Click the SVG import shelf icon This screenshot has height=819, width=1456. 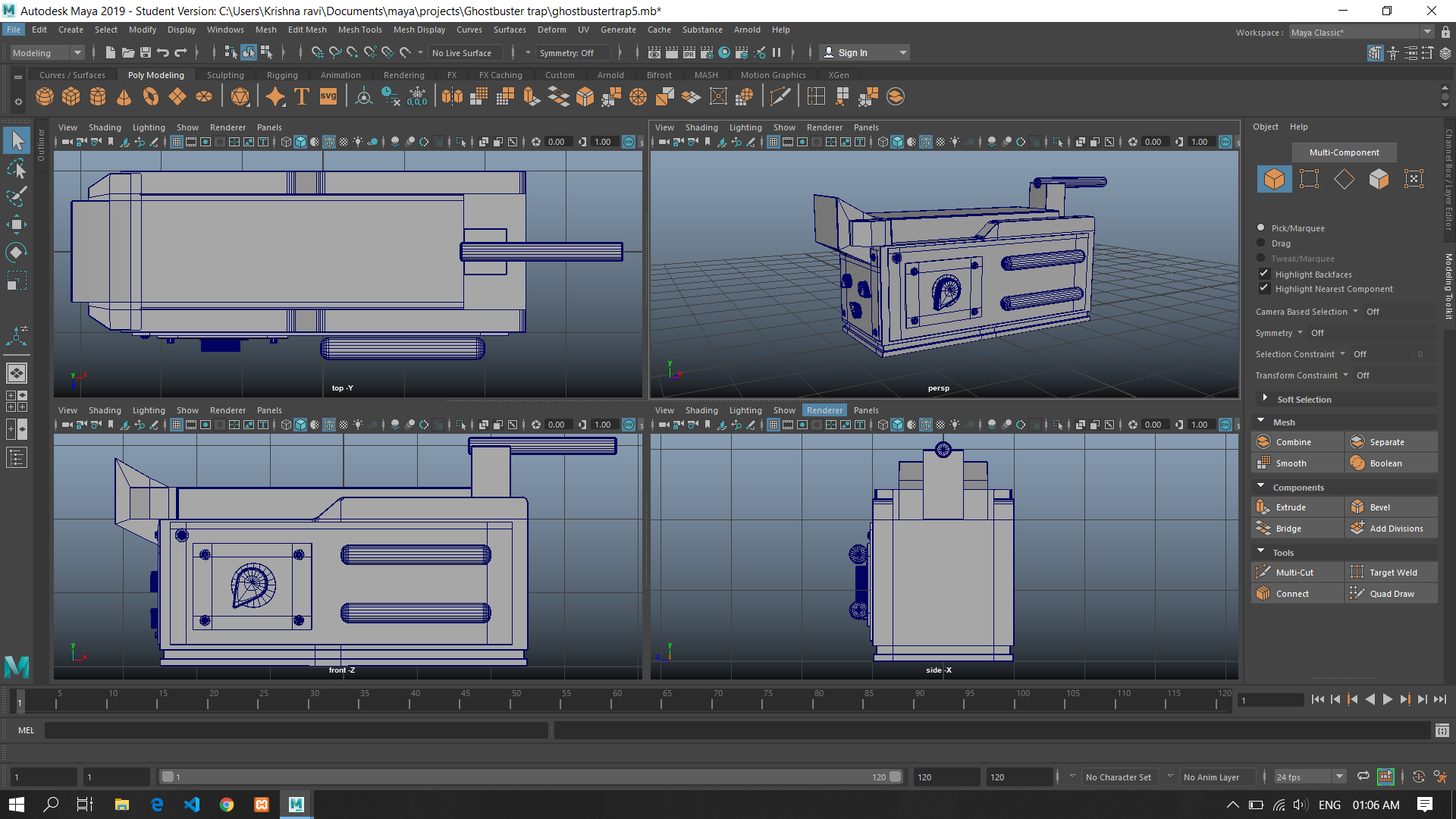point(328,96)
